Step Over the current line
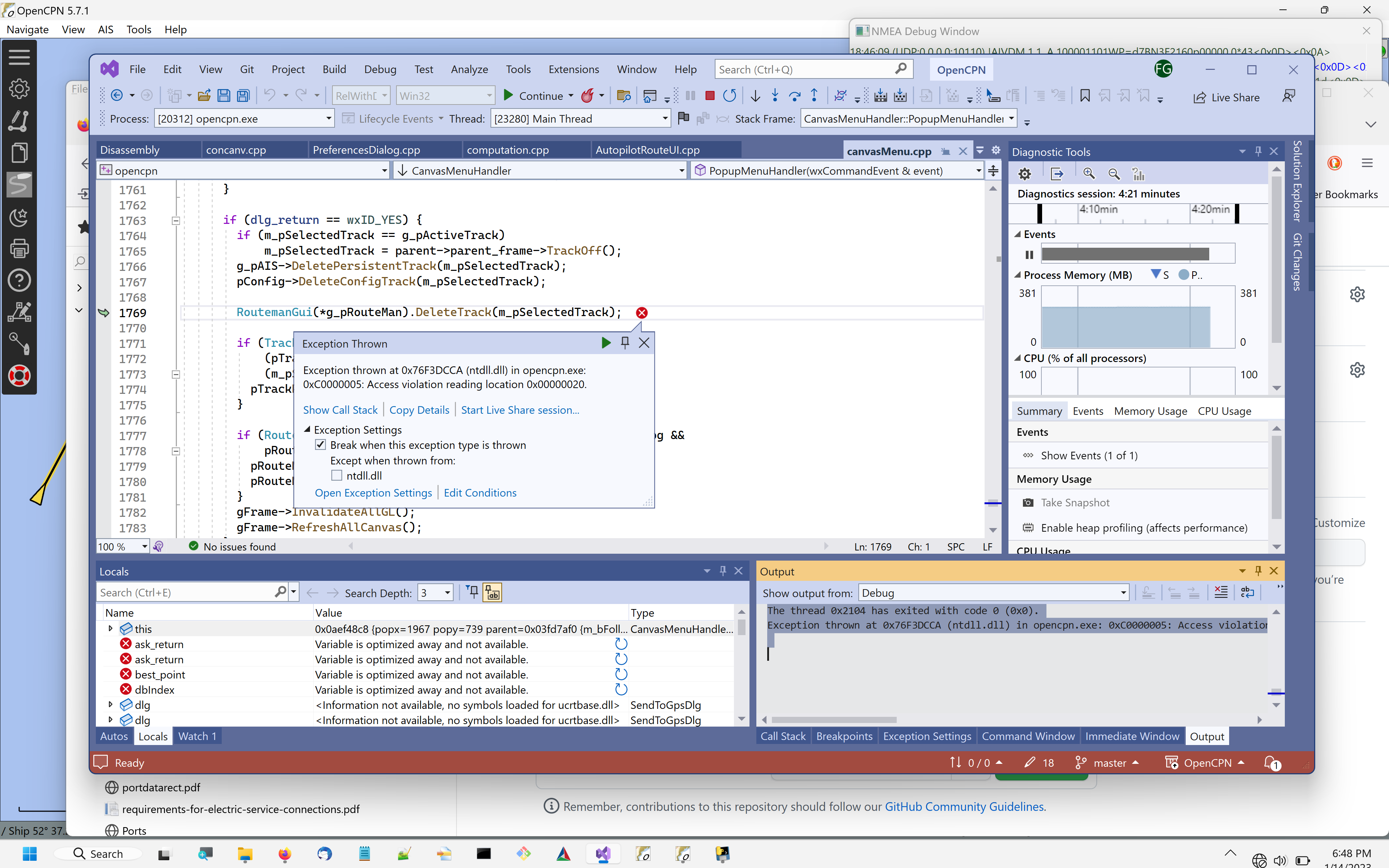 point(795,95)
